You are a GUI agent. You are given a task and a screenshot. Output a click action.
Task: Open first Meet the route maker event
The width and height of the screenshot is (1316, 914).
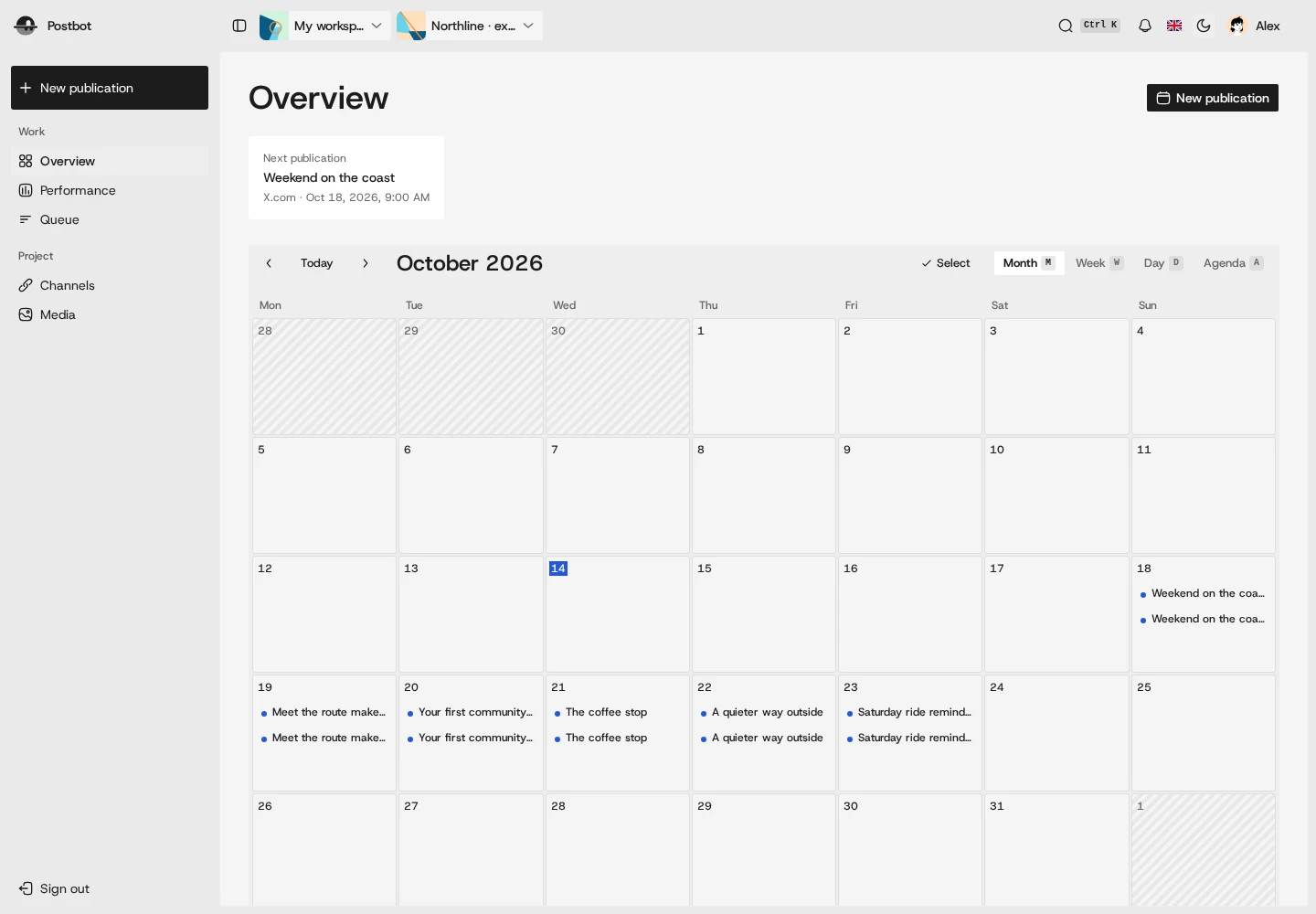coord(324,712)
